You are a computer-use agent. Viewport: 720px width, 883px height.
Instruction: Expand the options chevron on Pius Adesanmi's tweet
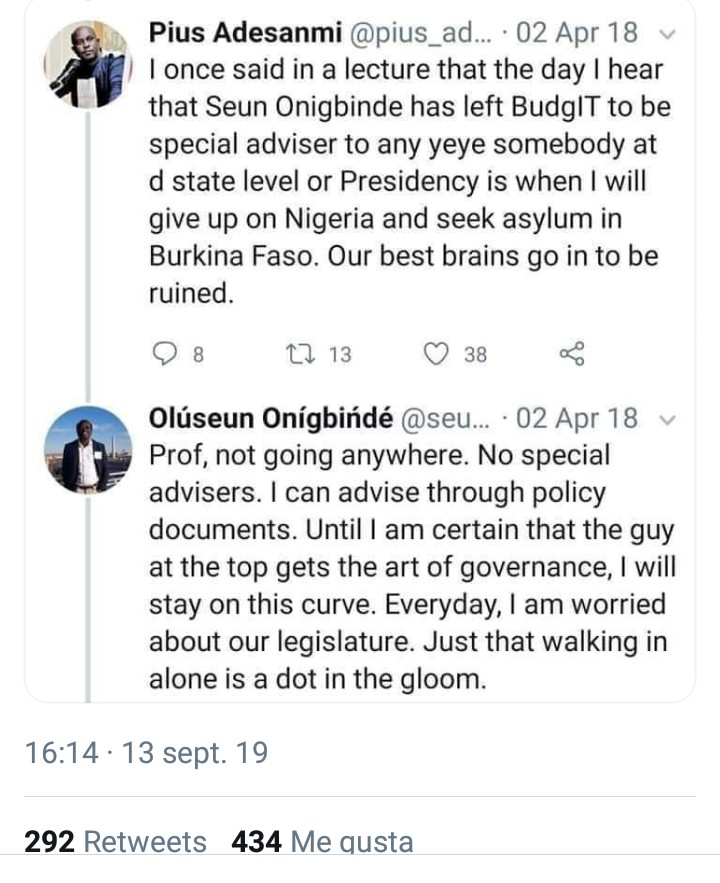pos(669,32)
